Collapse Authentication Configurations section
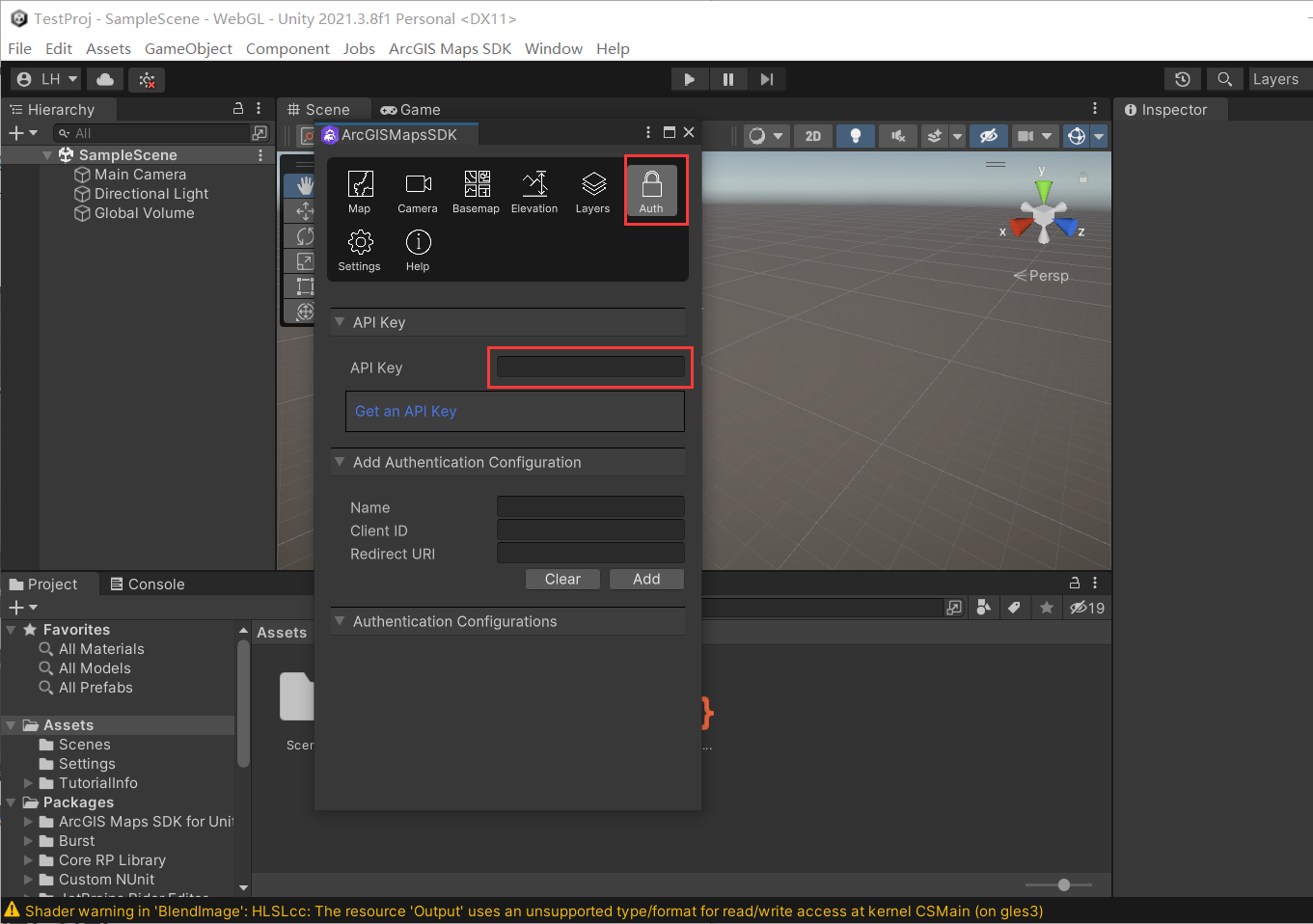The height and width of the screenshot is (924, 1313). point(339,621)
